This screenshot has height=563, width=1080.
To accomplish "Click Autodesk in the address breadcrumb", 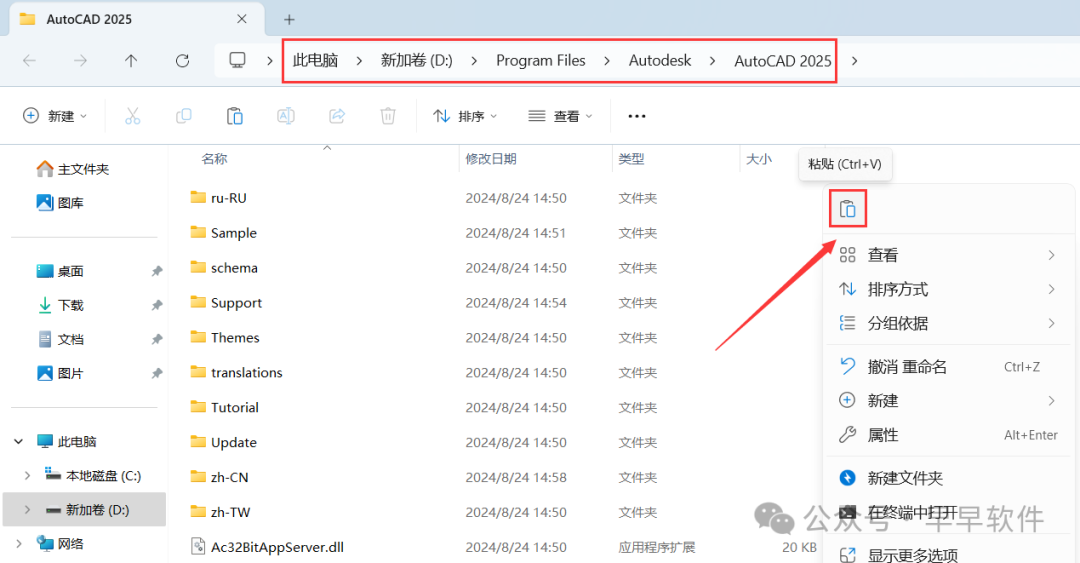I will pos(660,61).
